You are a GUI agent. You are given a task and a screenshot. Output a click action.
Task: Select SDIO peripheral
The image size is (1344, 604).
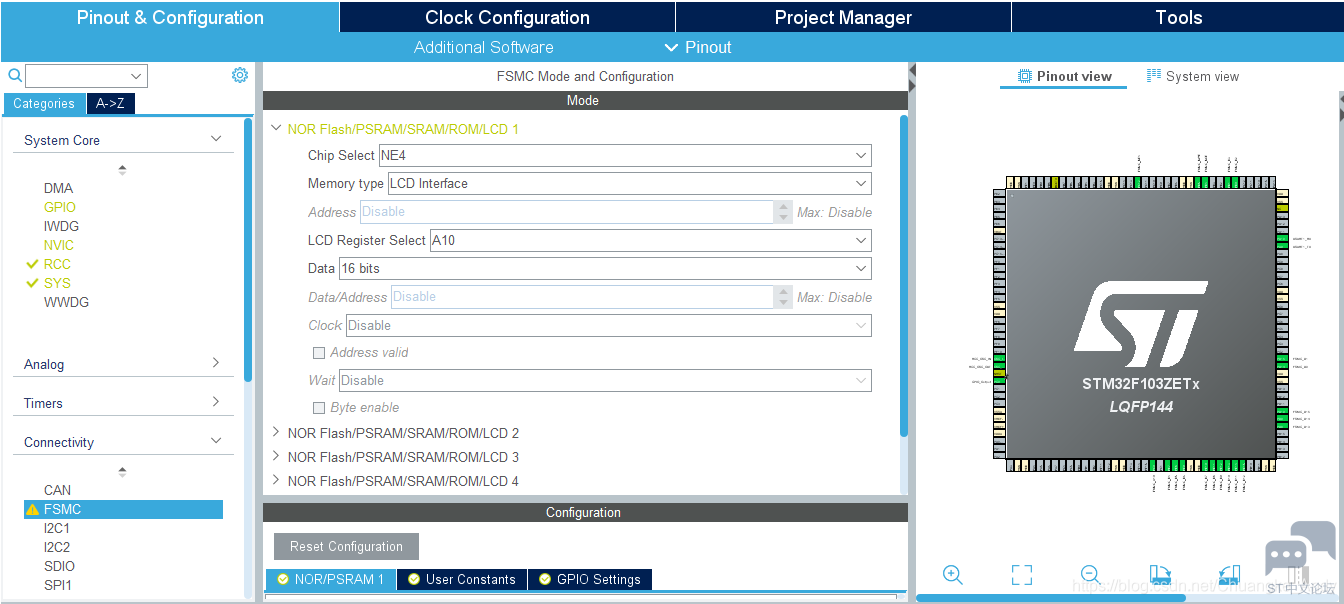[x=59, y=566]
